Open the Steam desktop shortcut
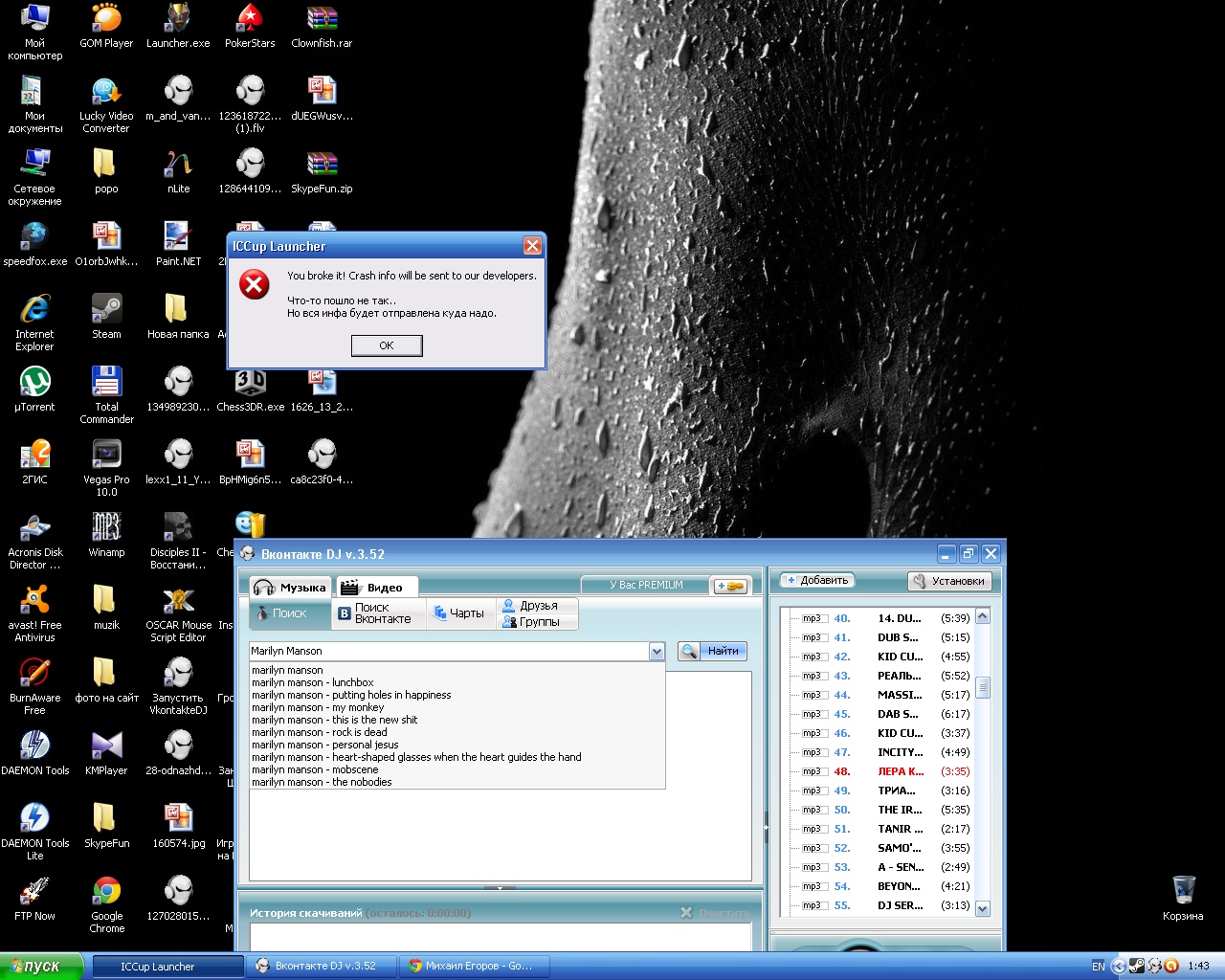 [x=106, y=317]
